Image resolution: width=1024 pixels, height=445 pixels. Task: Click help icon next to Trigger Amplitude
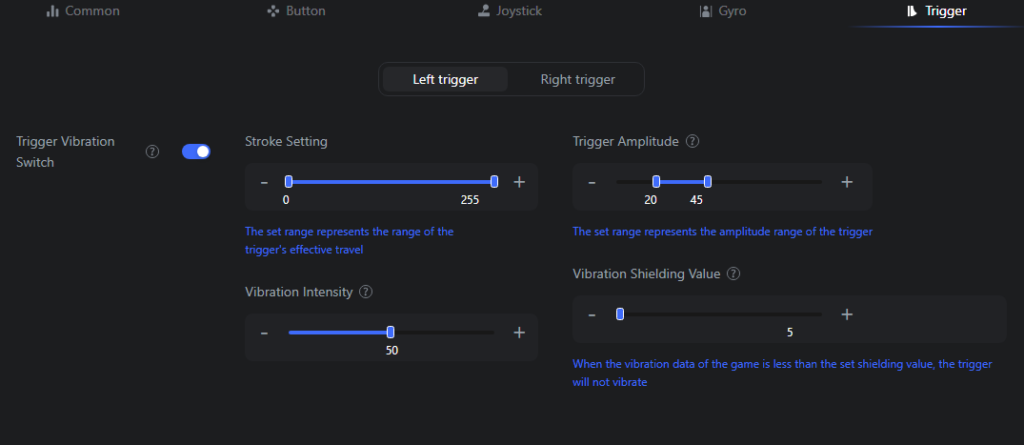[692, 141]
